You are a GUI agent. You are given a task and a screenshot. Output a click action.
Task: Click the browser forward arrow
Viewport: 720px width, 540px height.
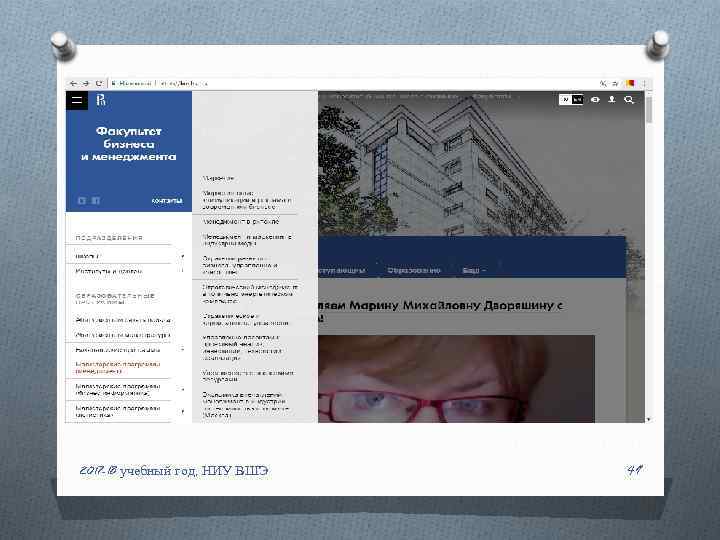(86, 83)
